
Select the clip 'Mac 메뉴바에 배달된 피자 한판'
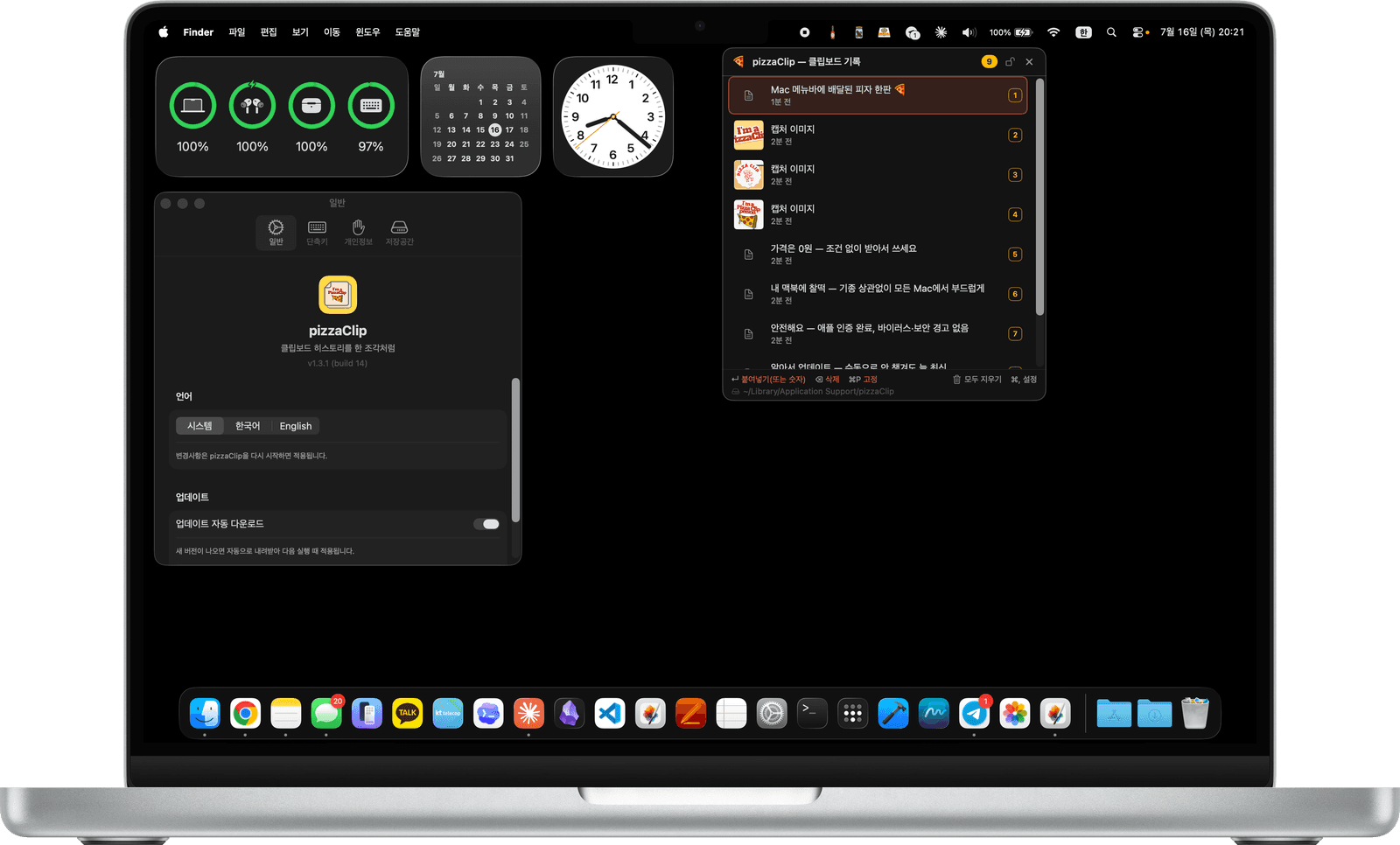coord(878,95)
